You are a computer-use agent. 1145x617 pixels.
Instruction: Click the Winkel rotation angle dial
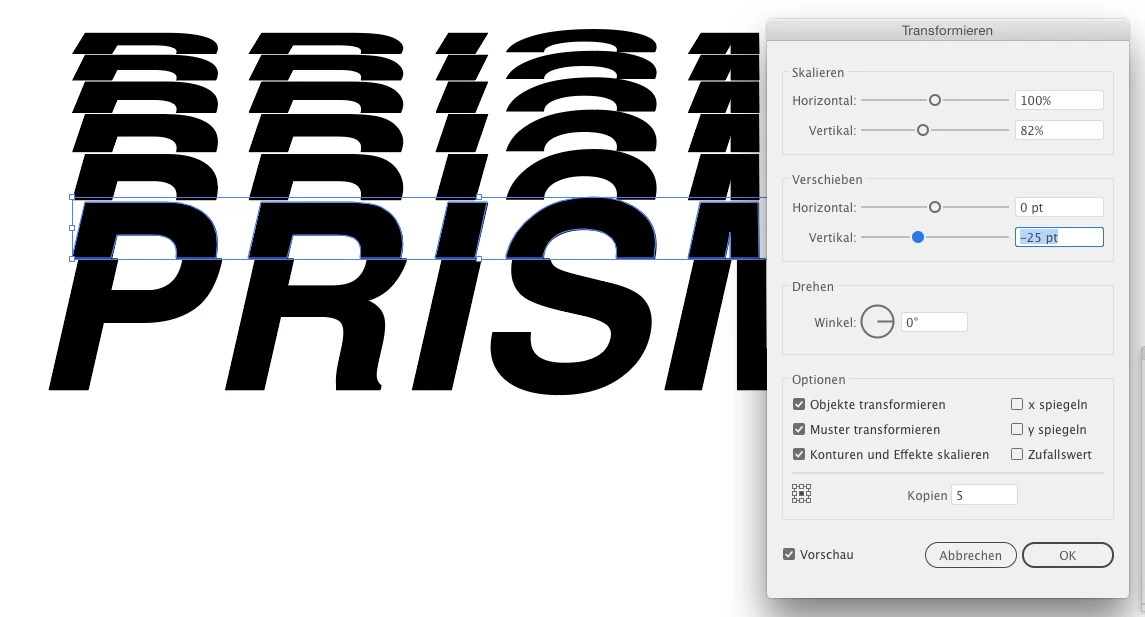[x=877, y=321]
